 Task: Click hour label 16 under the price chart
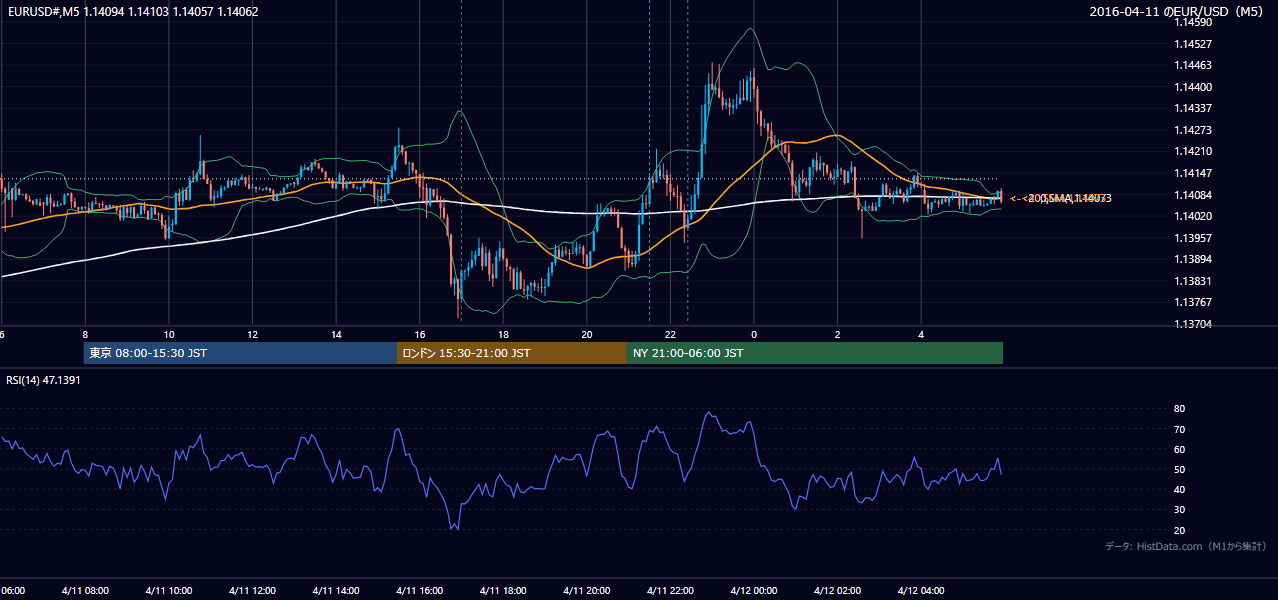pos(420,335)
